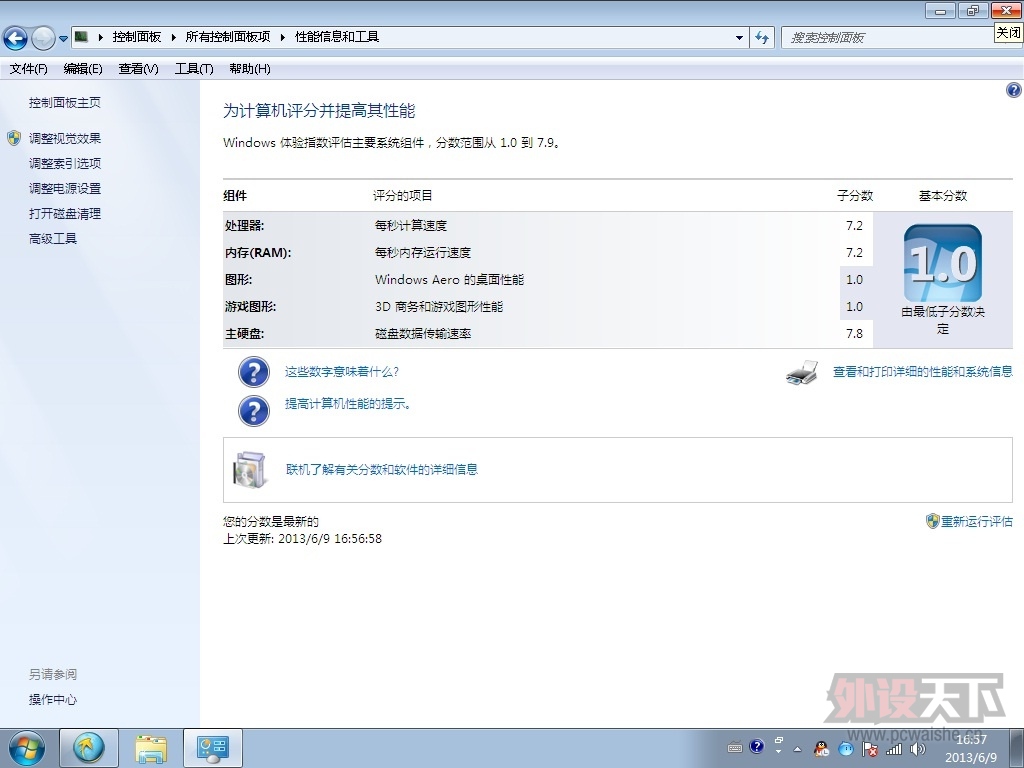Open 提高计算机性能的提示 link
Viewport: 1024px width, 768px height.
click(x=348, y=404)
